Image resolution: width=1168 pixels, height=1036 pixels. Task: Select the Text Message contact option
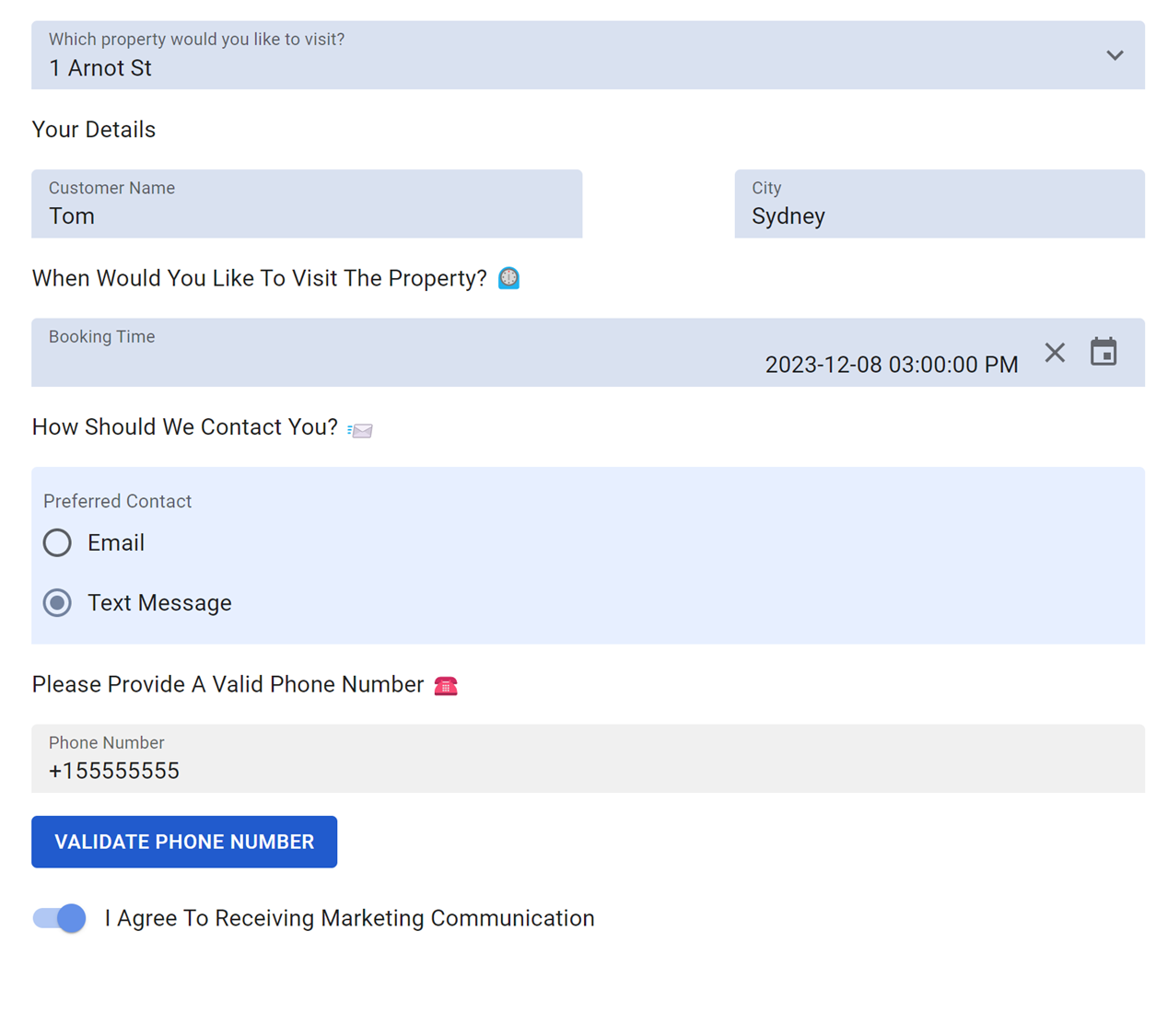click(x=57, y=602)
